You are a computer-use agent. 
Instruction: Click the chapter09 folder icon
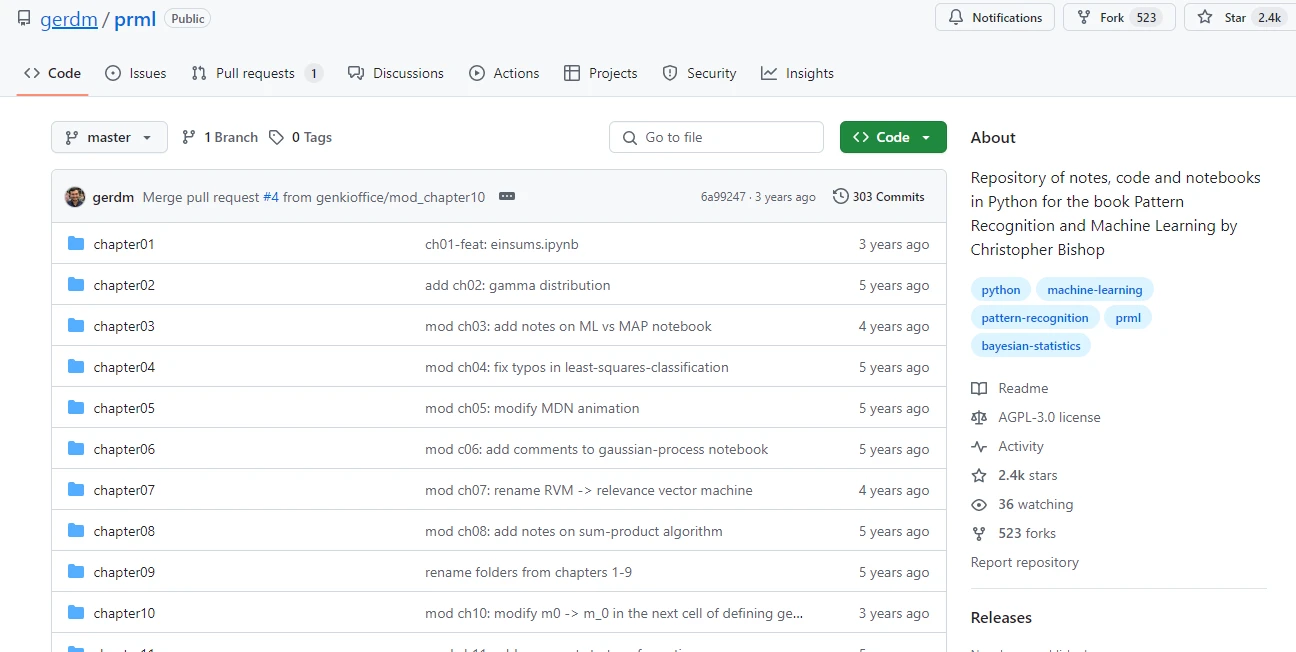click(76, 572)
